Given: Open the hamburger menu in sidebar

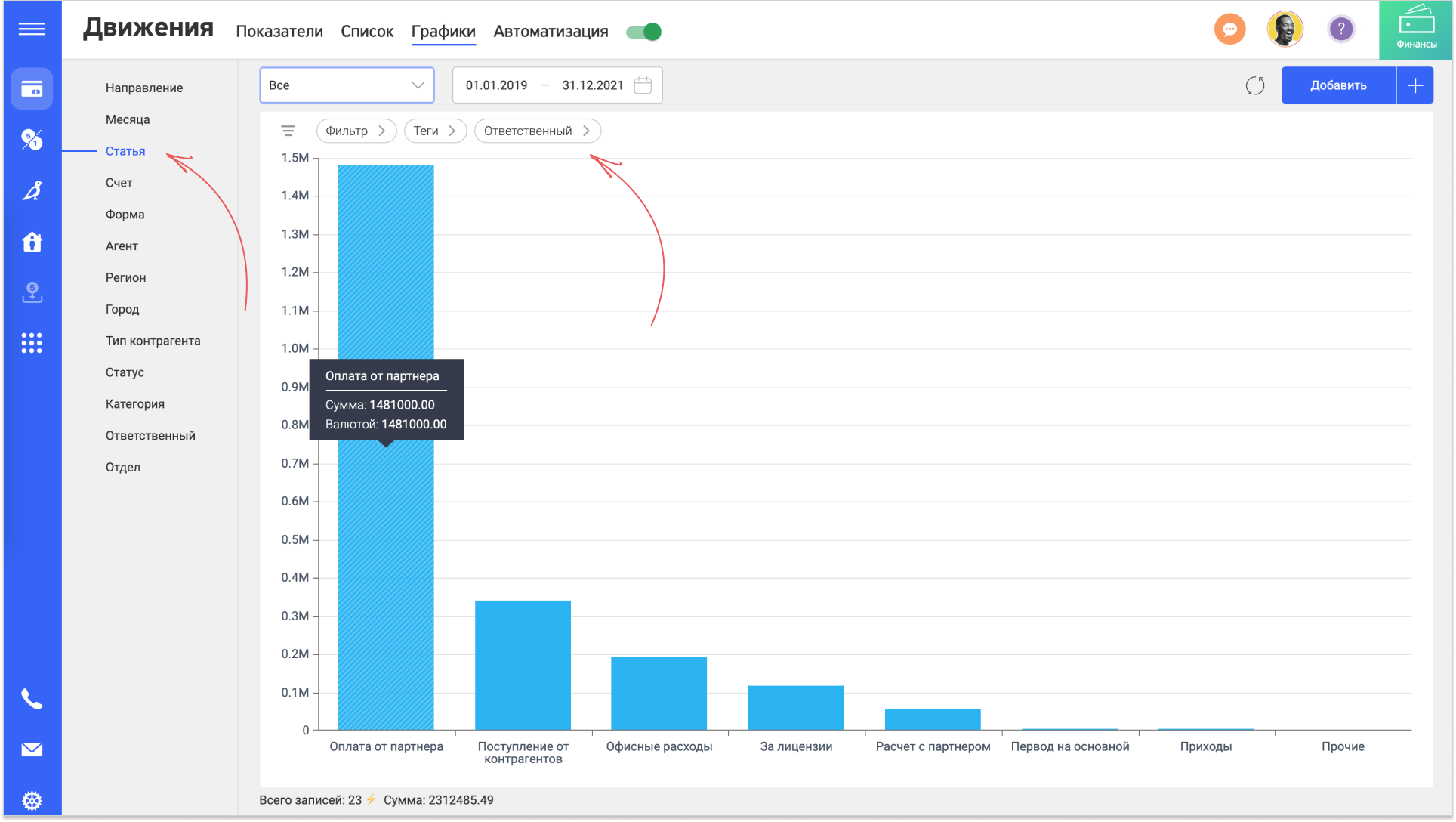Looking at the screenshot, I should click(x=31, y=29).
